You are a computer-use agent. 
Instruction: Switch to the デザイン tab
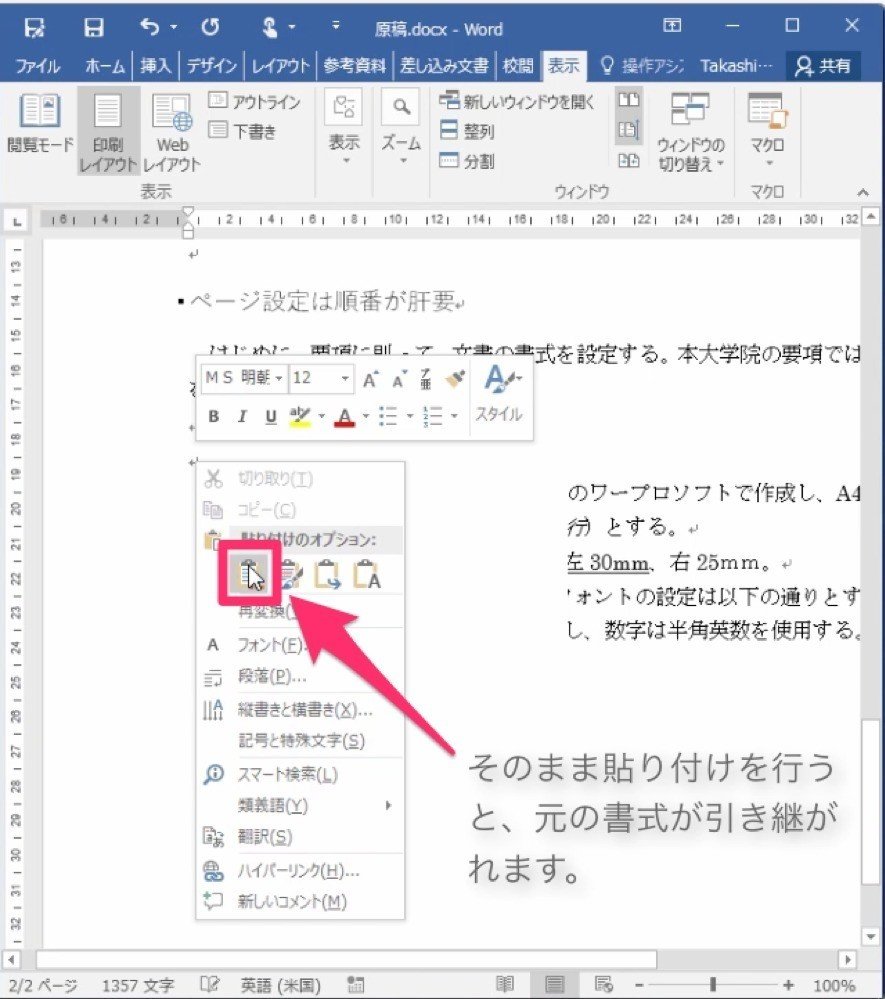212,66
